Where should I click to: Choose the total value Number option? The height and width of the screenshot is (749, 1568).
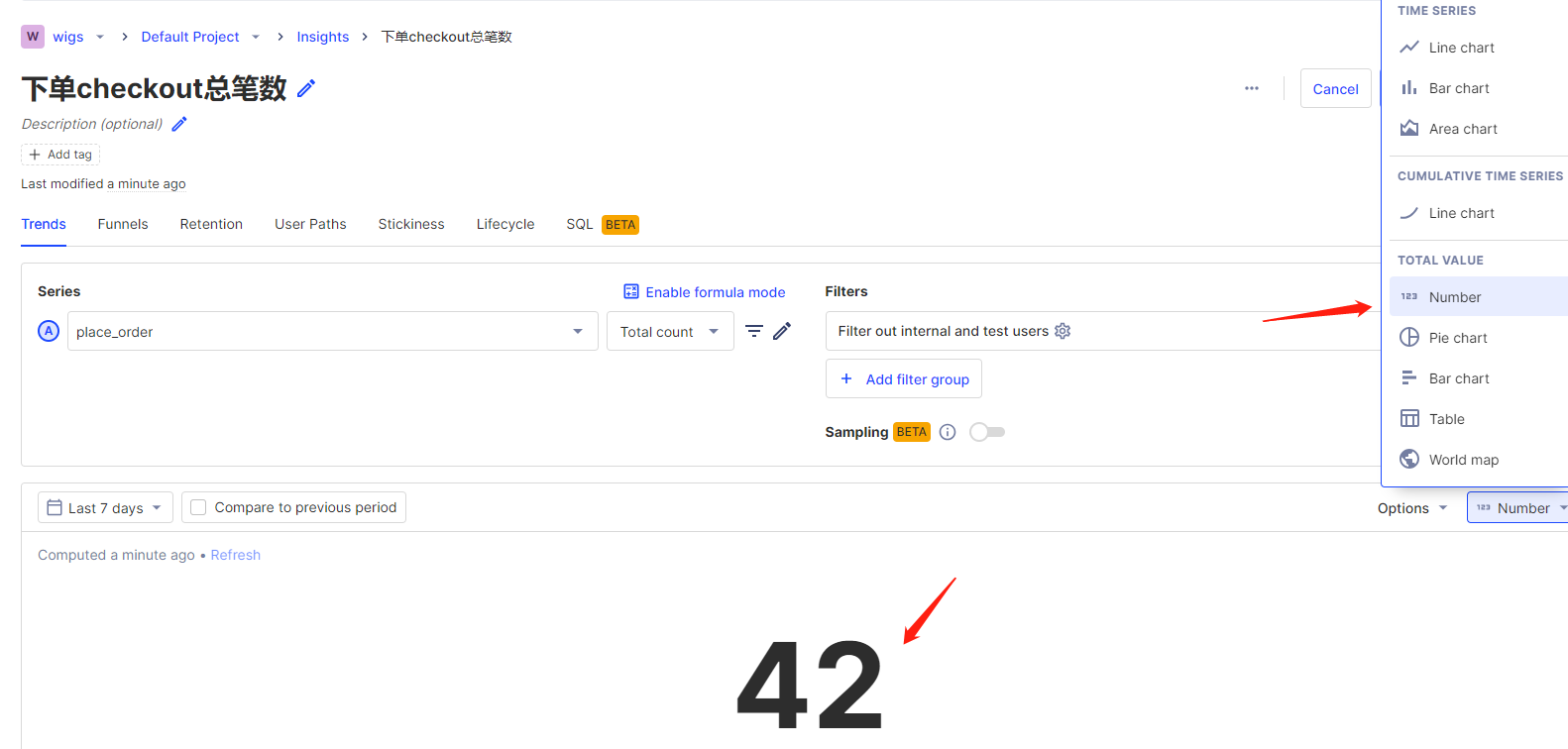1479,297
